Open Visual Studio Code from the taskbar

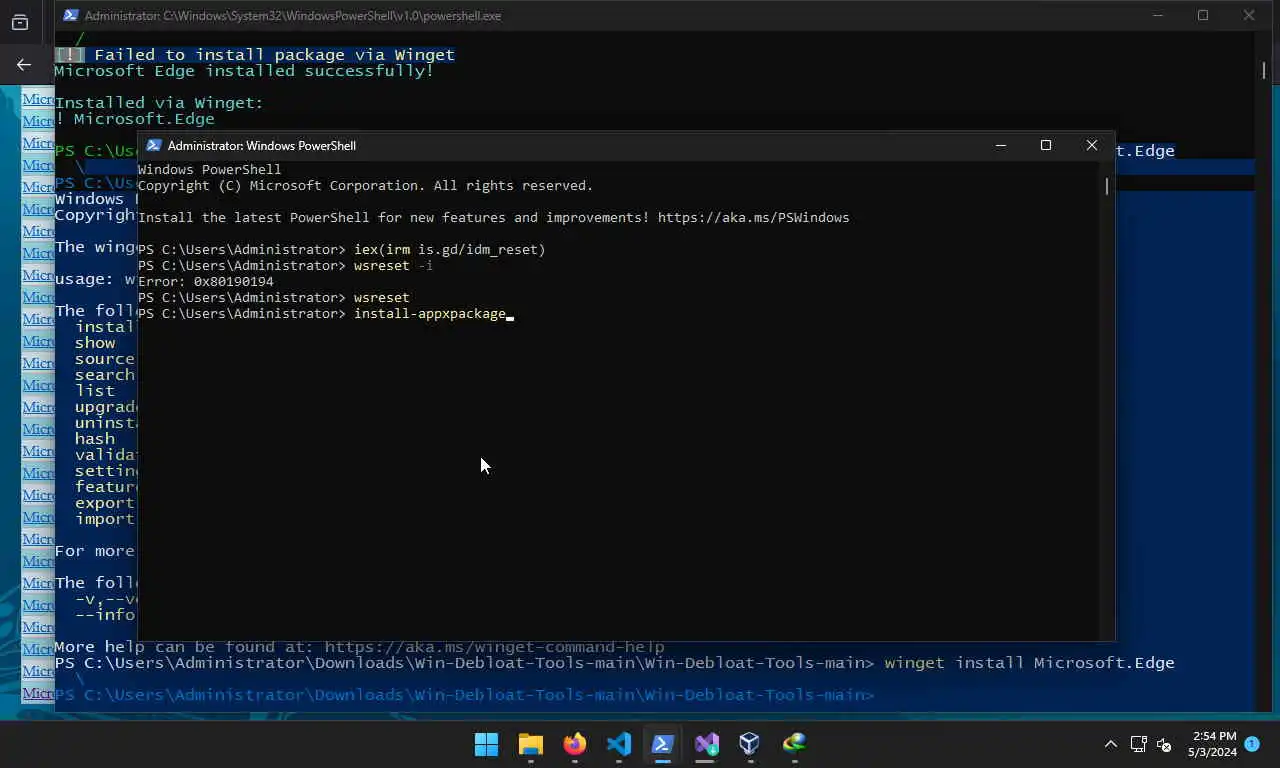(618, 744)
